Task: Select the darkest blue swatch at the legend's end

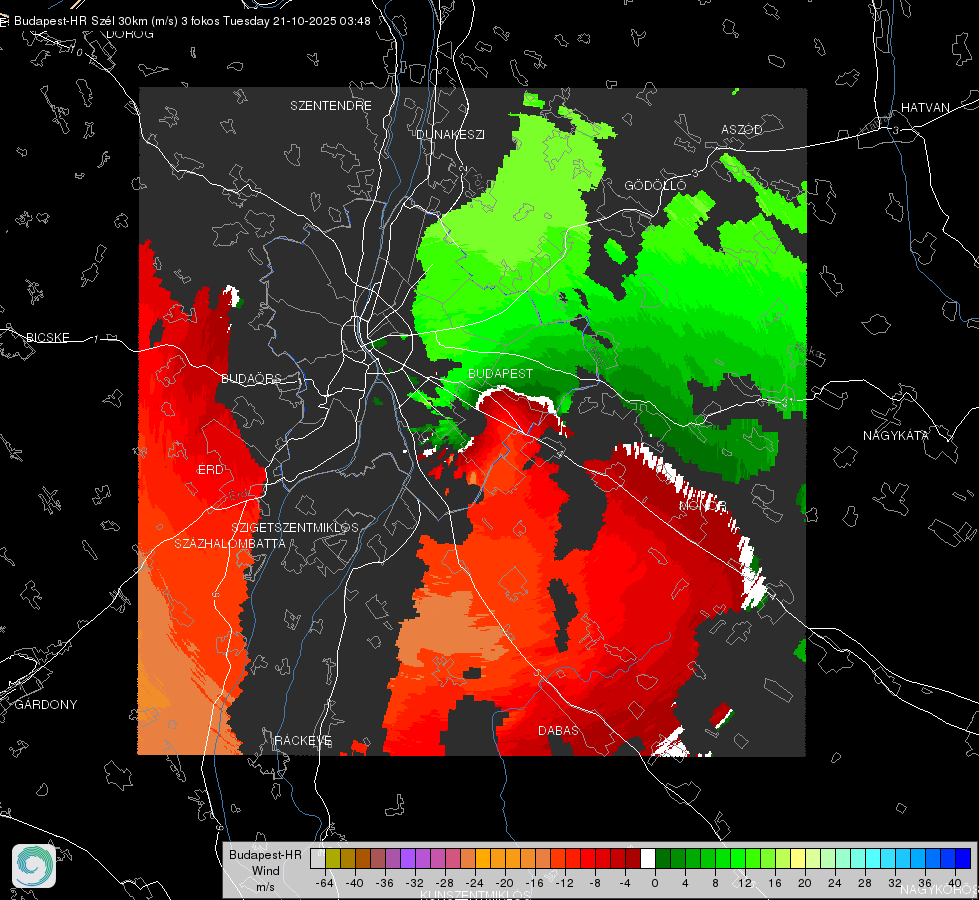Action: tap(963, 858)
